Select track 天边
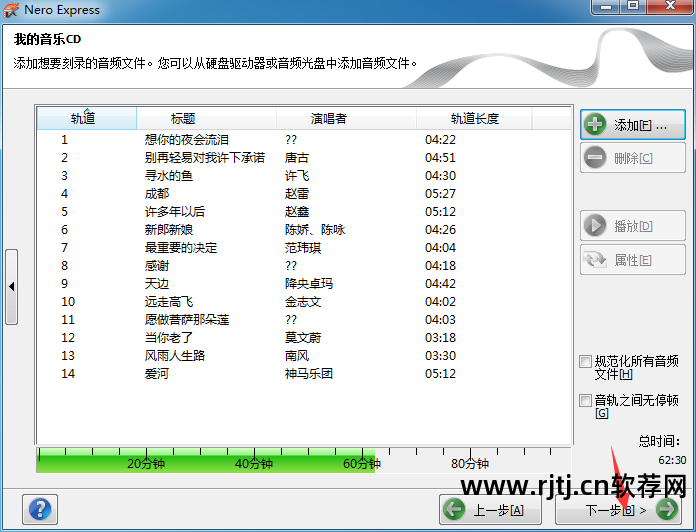This screenshot has height=532, width=696. click(157, 284)
